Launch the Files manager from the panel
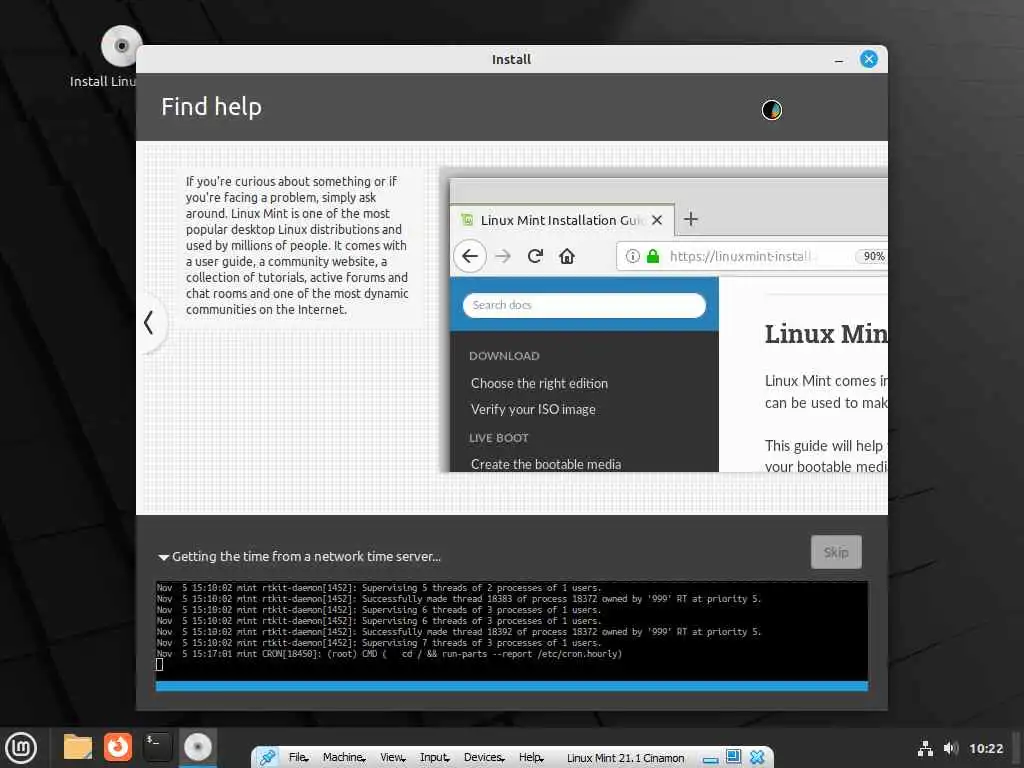 [78, 747]
